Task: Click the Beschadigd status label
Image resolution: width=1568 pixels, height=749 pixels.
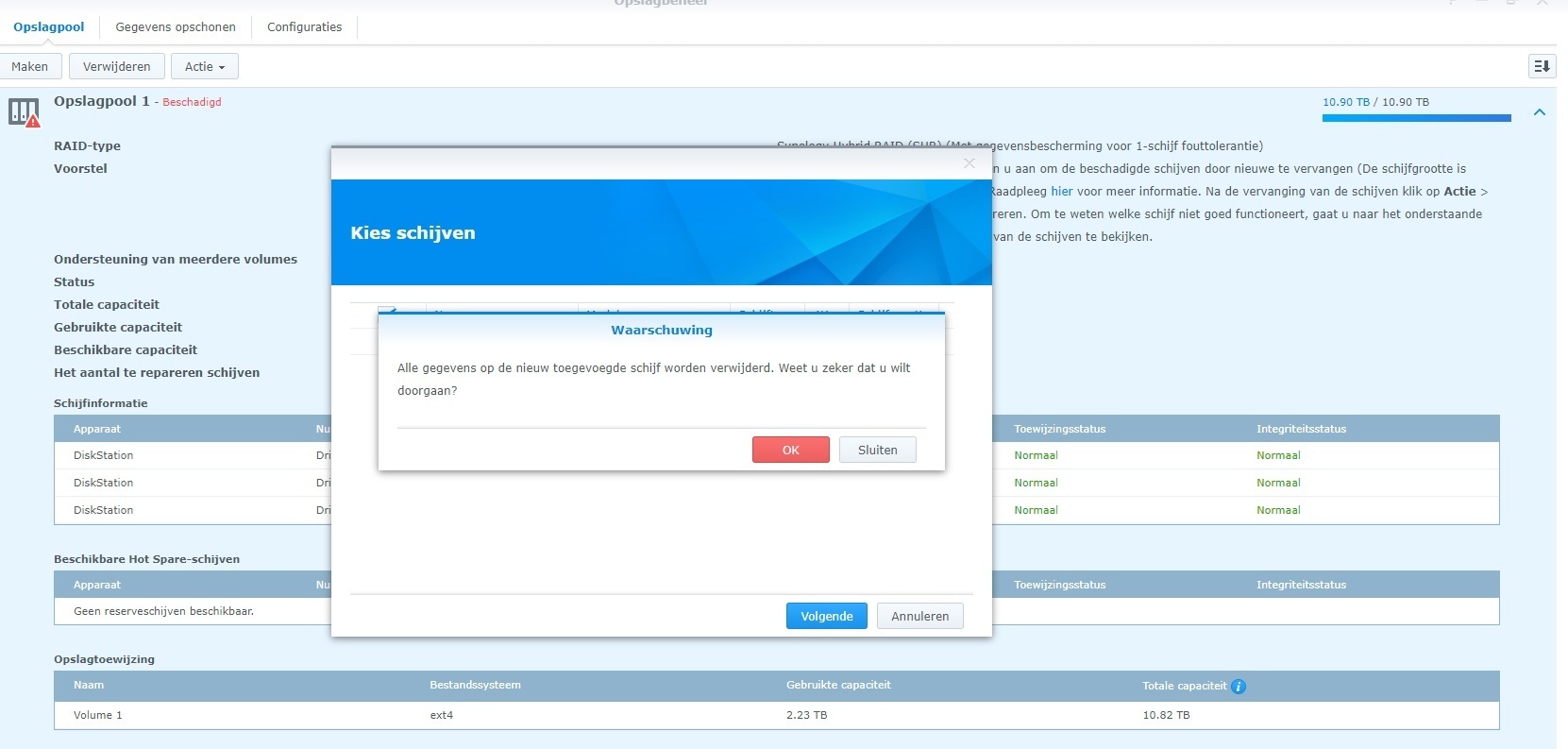Action: [x=192, y=102]
